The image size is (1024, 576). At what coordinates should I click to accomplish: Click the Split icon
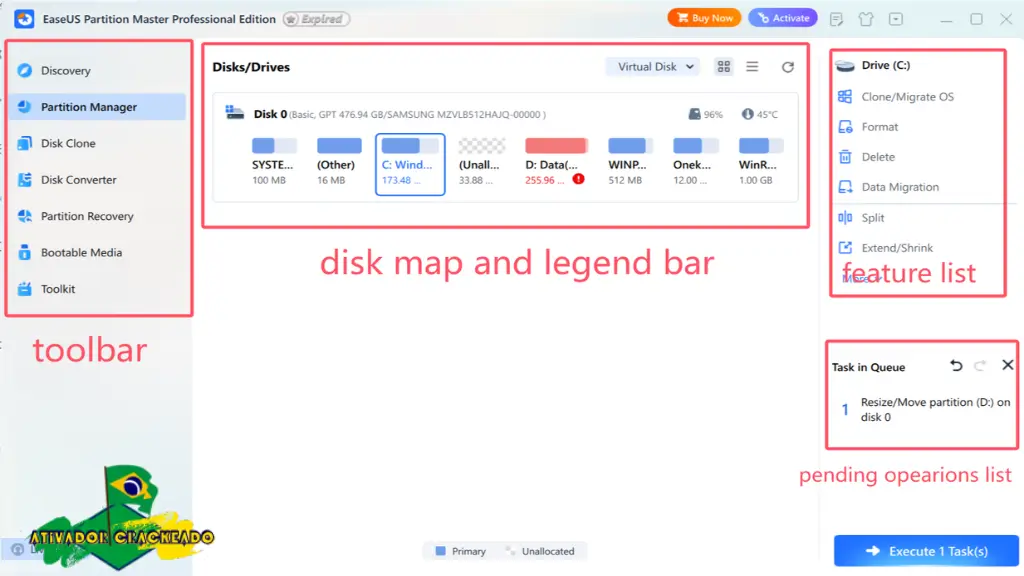click(x=845, y=217)
